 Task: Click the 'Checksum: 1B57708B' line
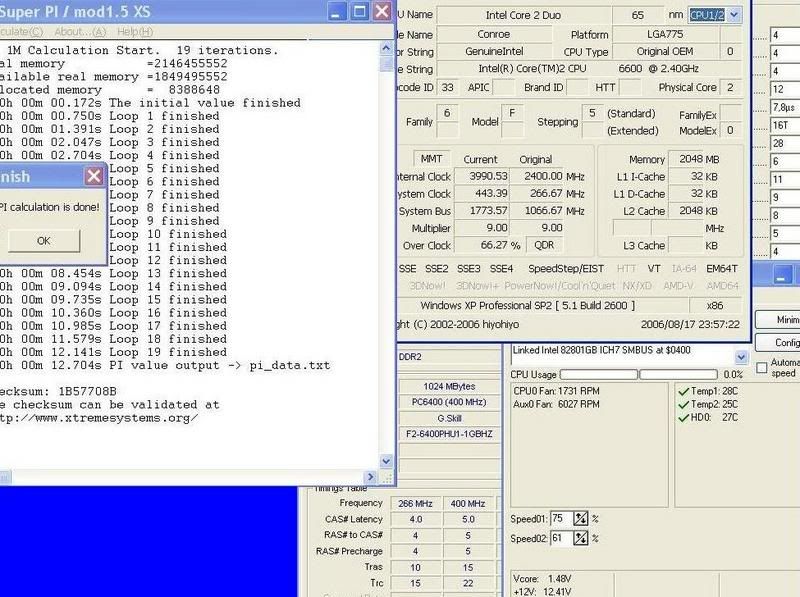58,391
